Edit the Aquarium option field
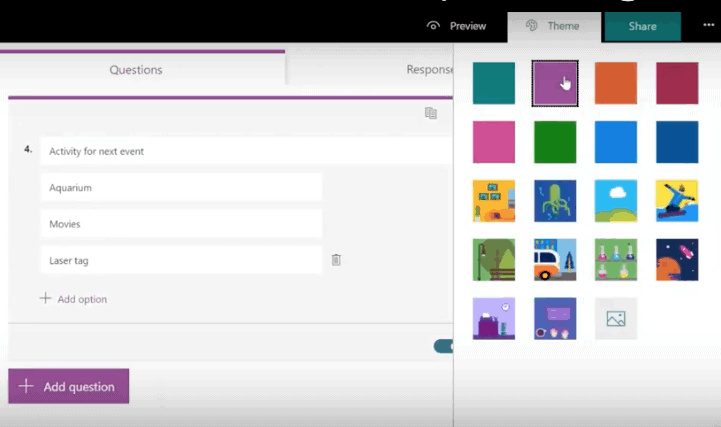Viewport: 721px width, 427px height. pos(181,187)
